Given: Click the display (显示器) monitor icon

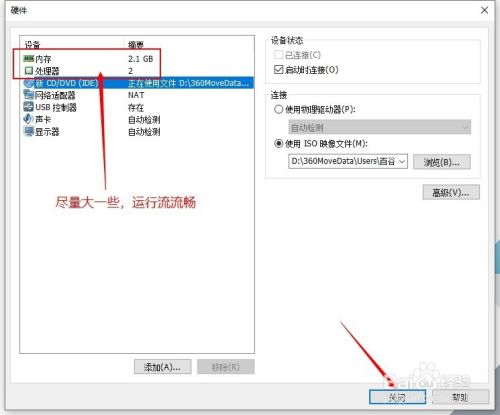Looking at the screenshot, I should pos(29,131).
